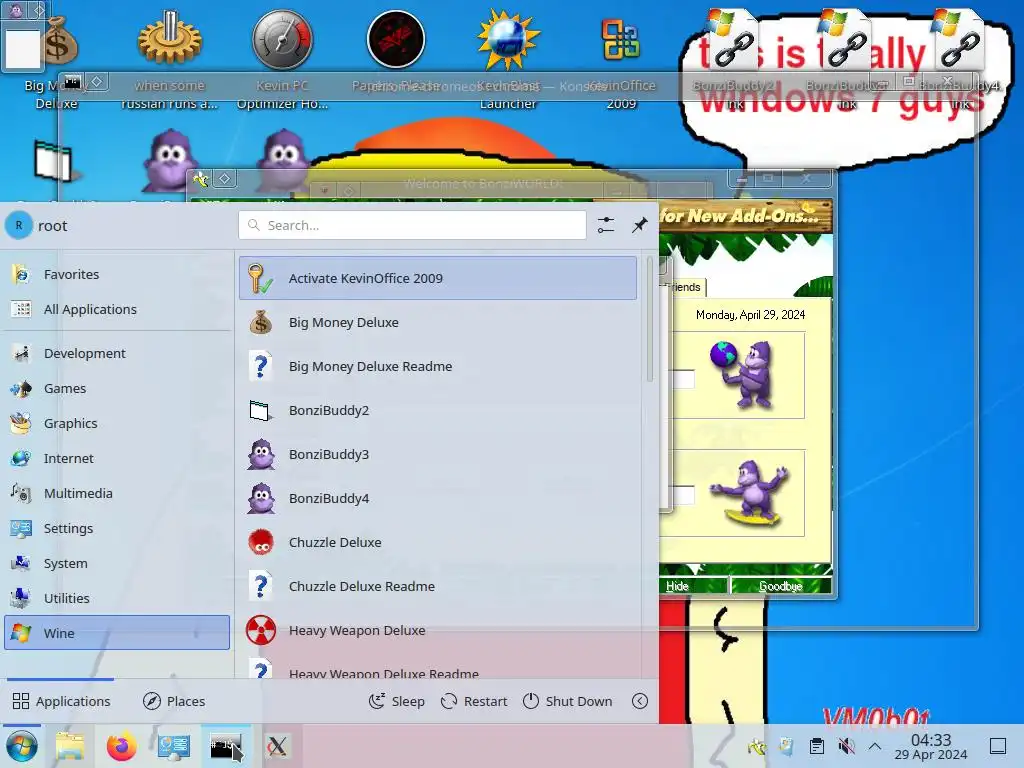Click the launcher Search field
Screen dimensions: 1024x768
click(412, 225)
